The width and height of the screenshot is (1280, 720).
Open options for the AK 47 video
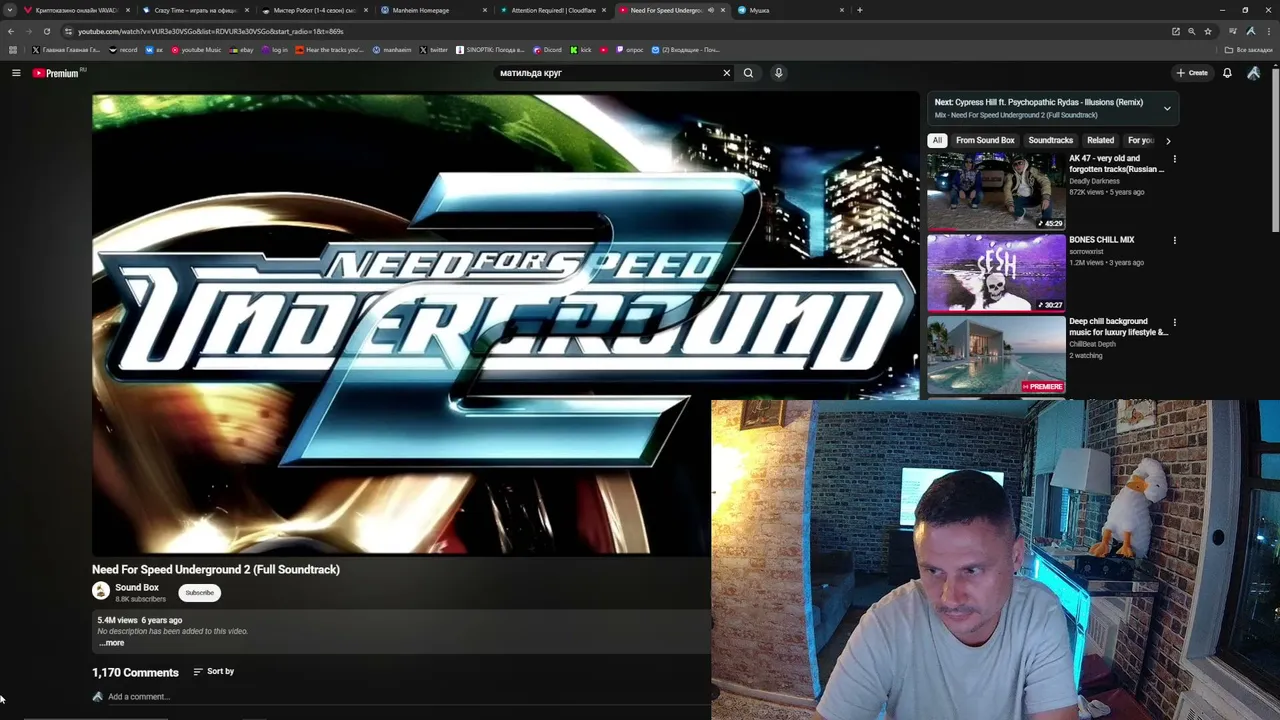pyautogui.click(x=1174, y=159)
